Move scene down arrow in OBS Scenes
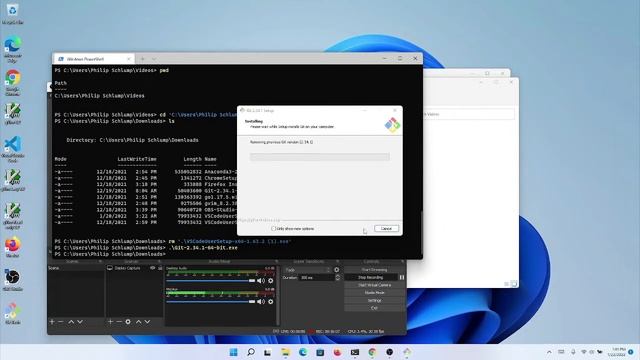640x360 pixels. (x=80, y=322)
